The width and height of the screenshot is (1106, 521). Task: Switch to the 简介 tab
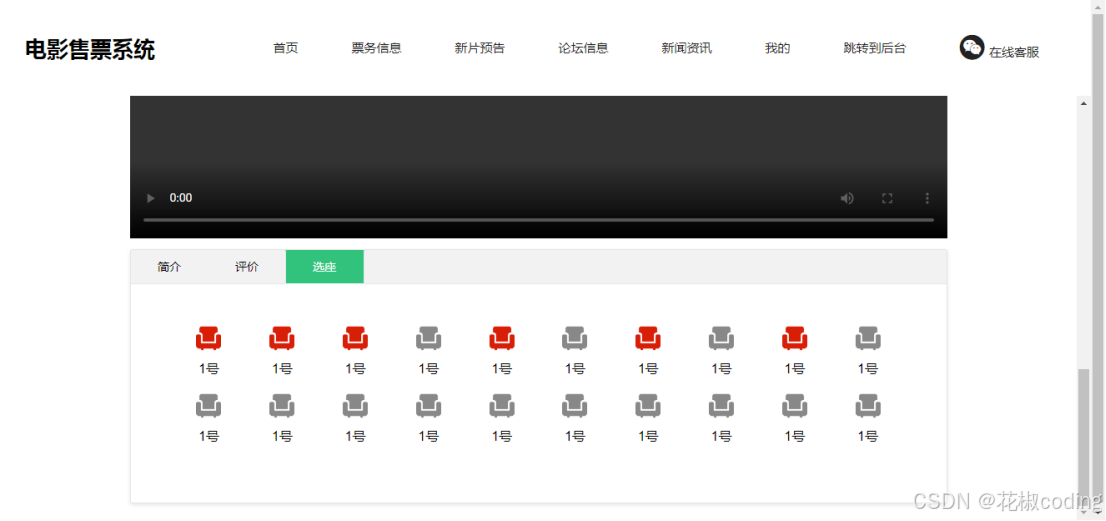click(169, 266)
